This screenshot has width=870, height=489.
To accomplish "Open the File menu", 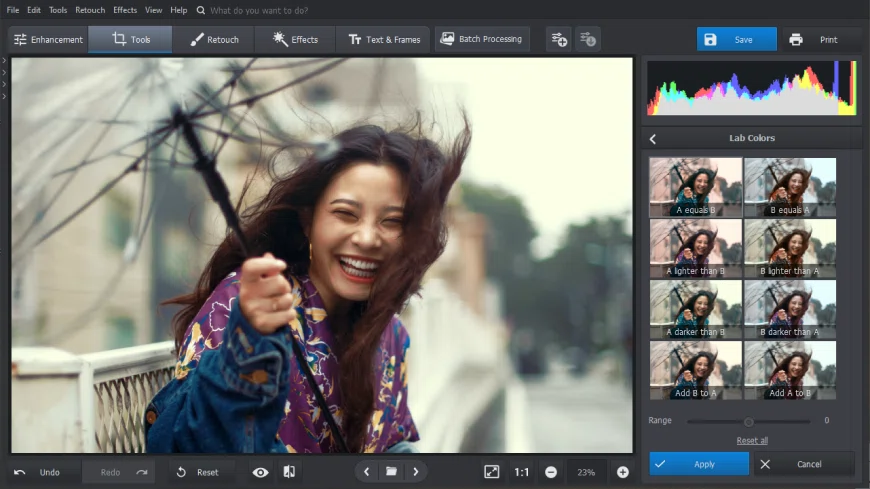I will (13, 10).
